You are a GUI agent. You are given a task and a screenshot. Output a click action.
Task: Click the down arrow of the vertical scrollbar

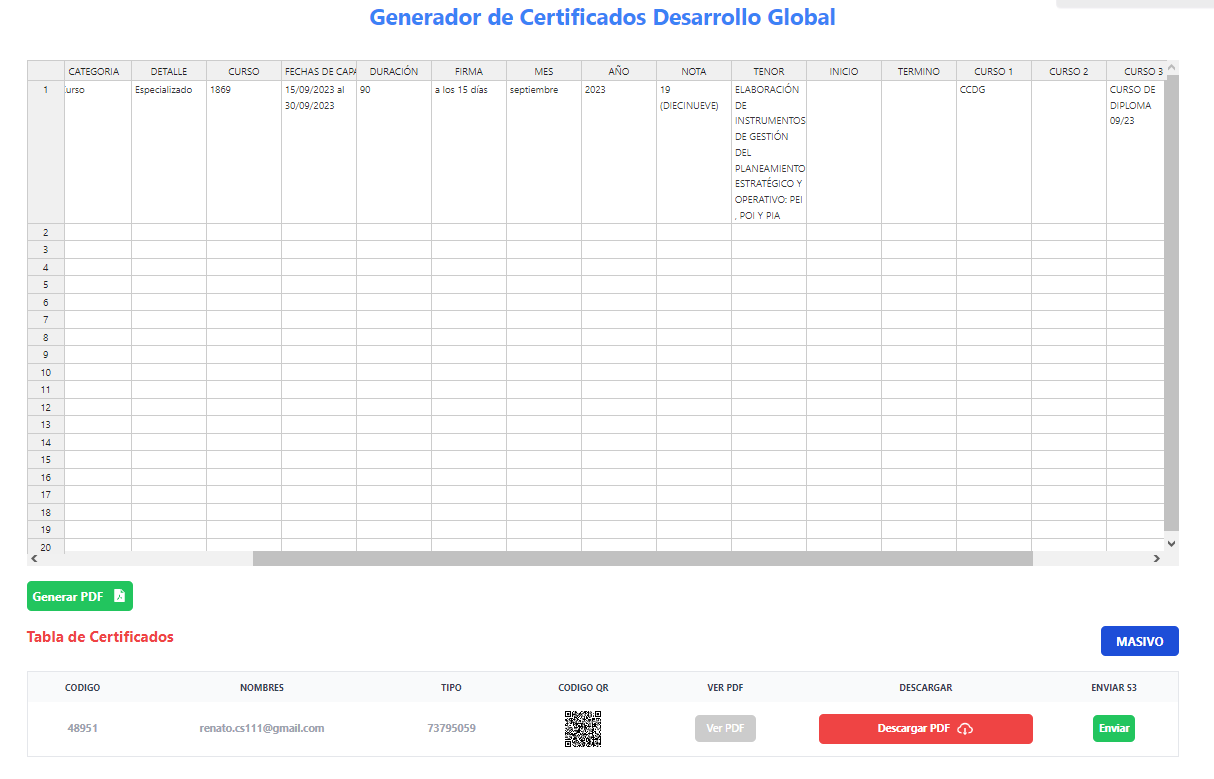pos(1171,543)
